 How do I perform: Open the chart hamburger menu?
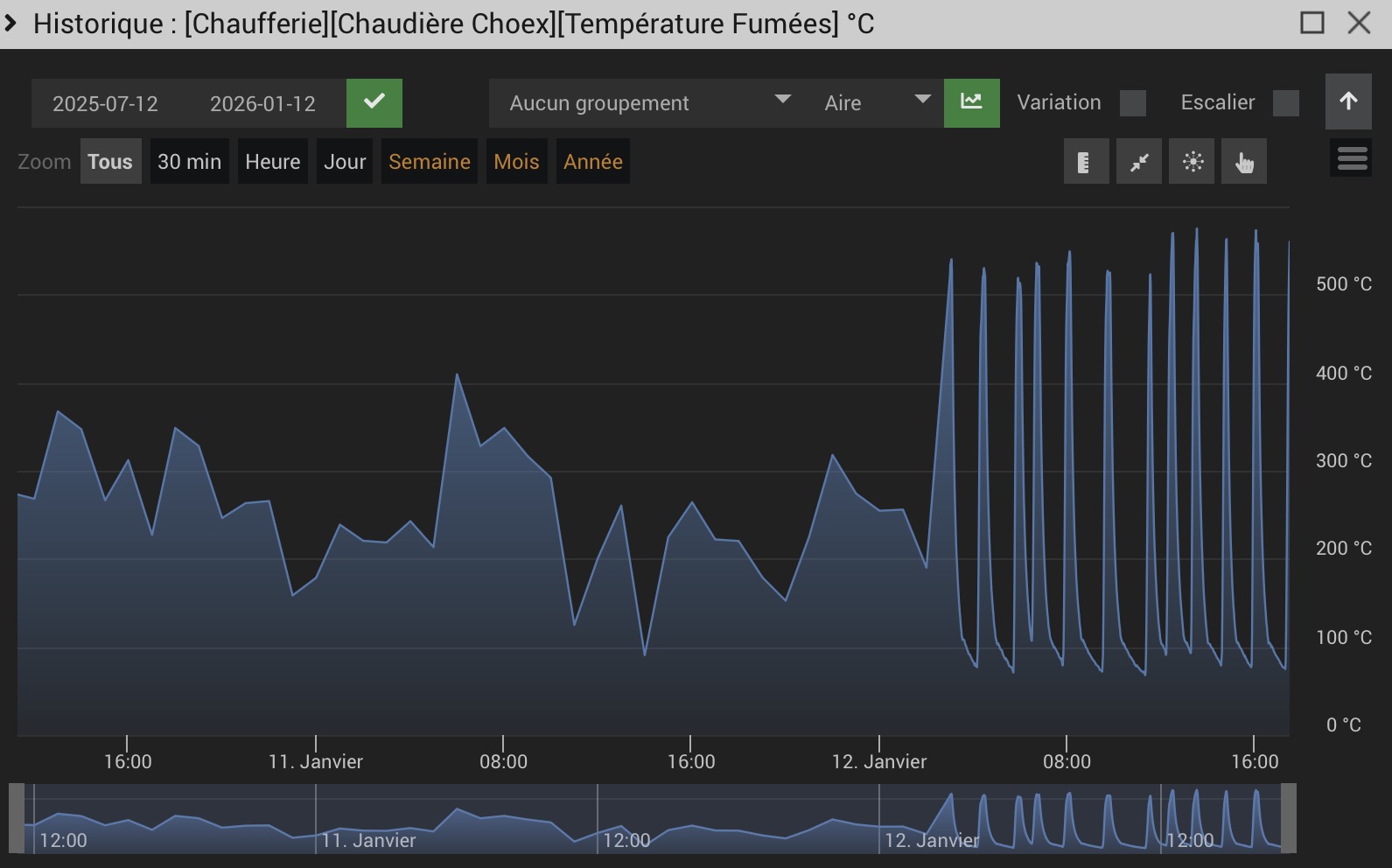click(x=1352, y=158)
